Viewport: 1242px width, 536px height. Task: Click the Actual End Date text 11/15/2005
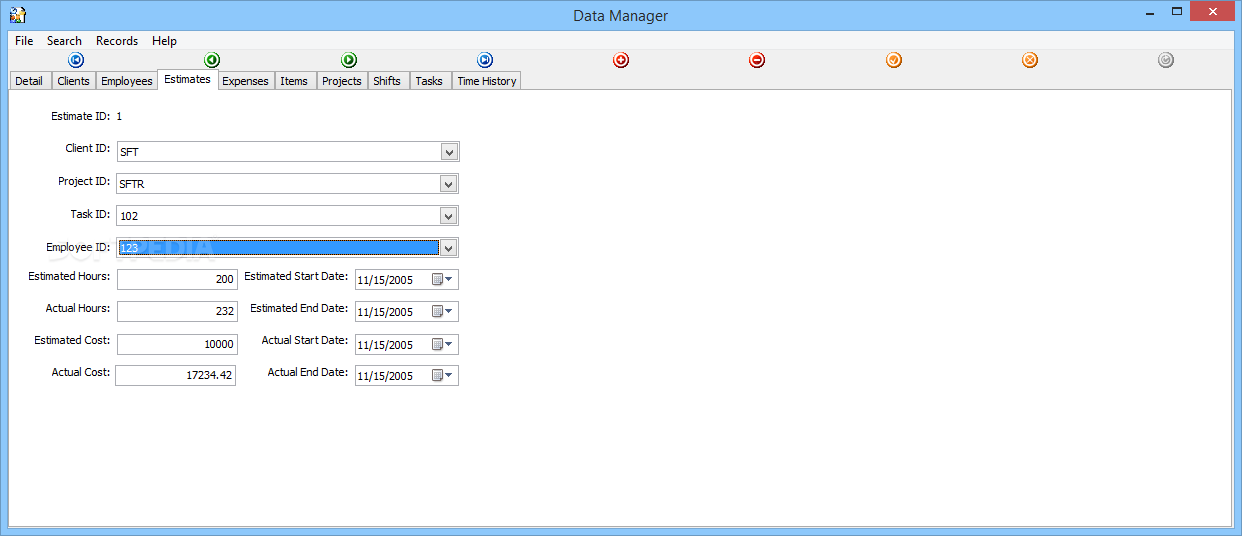tap(385, 376)
